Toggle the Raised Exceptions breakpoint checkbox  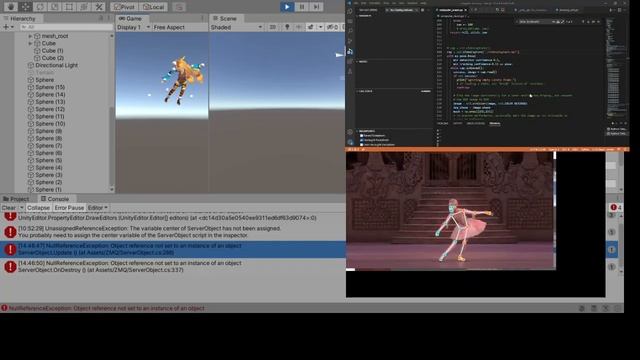coord(362,136)
